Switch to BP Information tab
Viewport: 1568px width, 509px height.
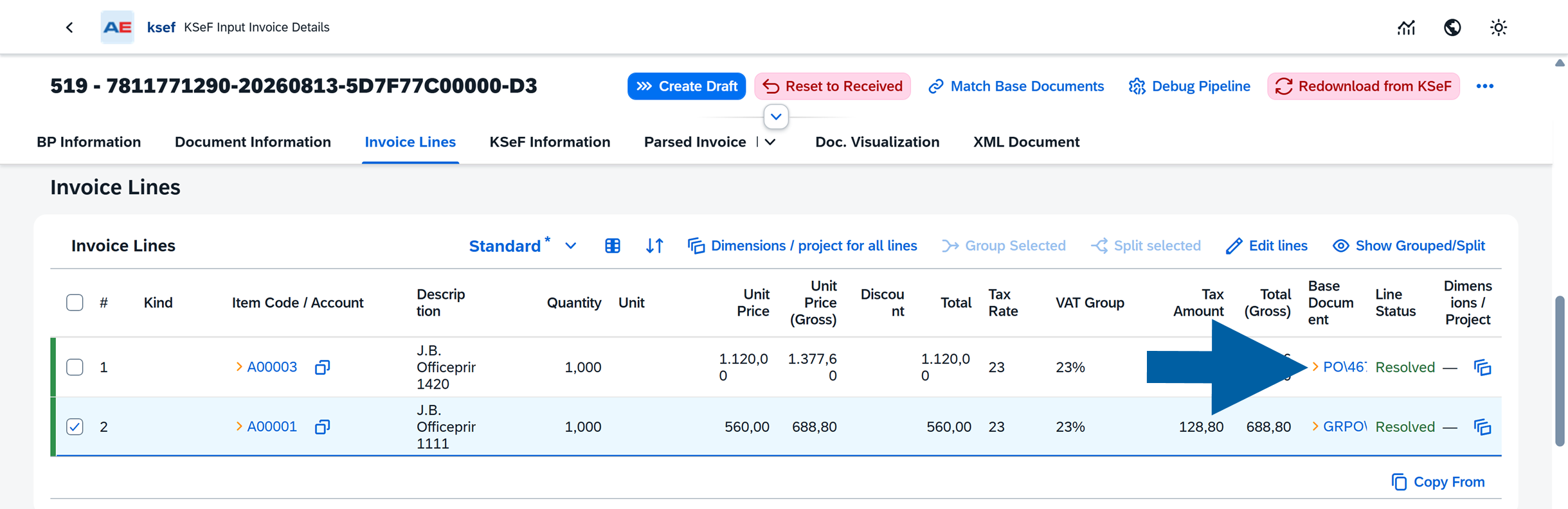pos(89,142)
